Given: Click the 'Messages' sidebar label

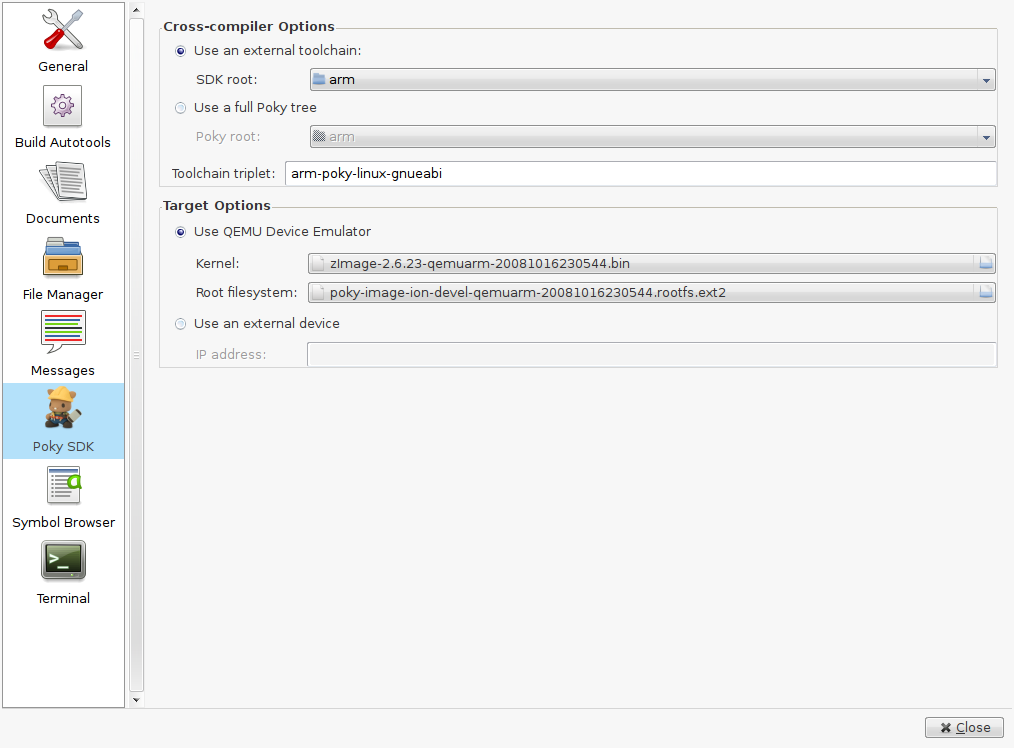Looking at the screenshot, I should (x=63, y=370).
